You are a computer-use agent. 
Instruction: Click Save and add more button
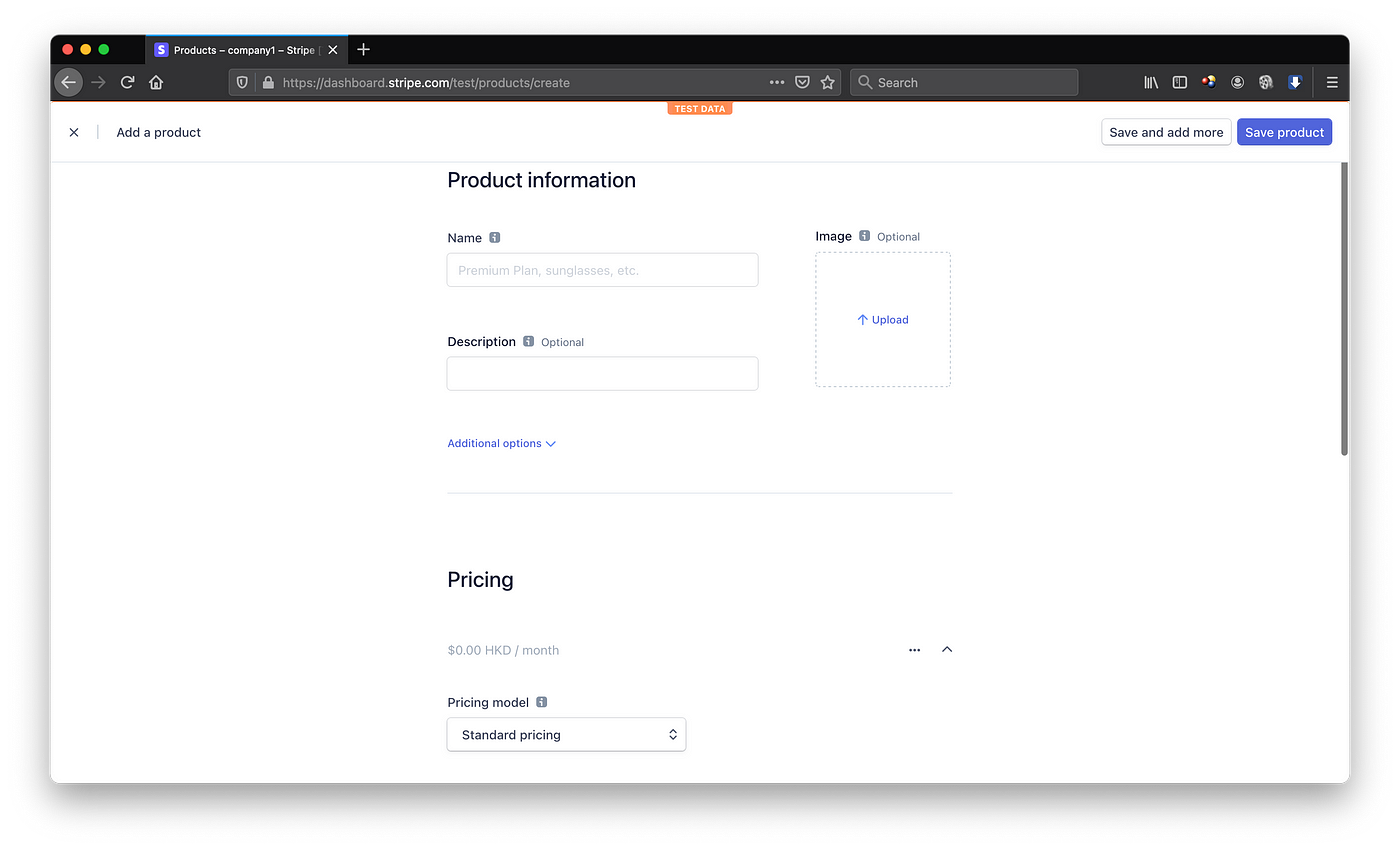click(x=1166, y=132)
